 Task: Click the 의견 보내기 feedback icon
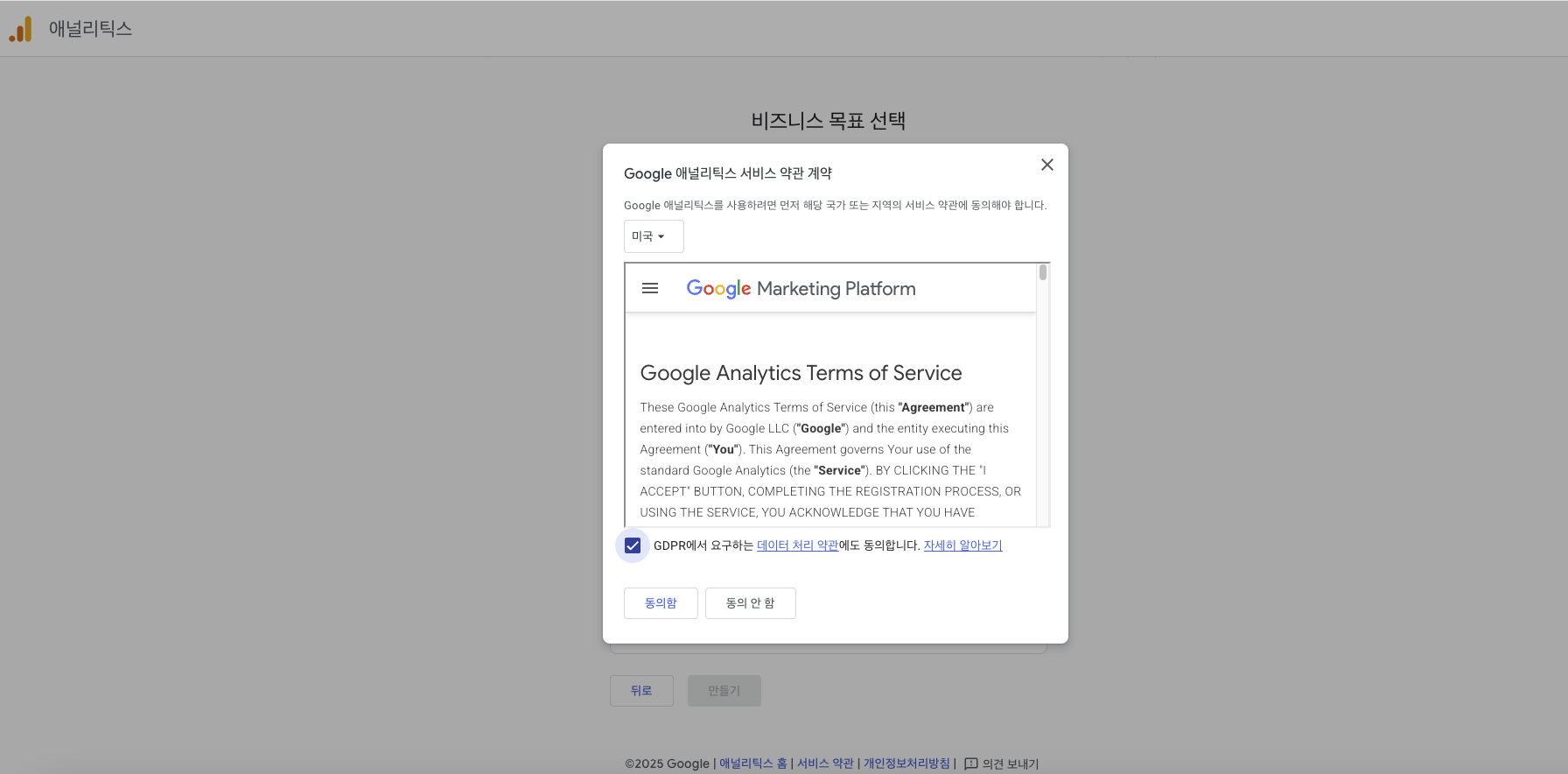(970, 764)
